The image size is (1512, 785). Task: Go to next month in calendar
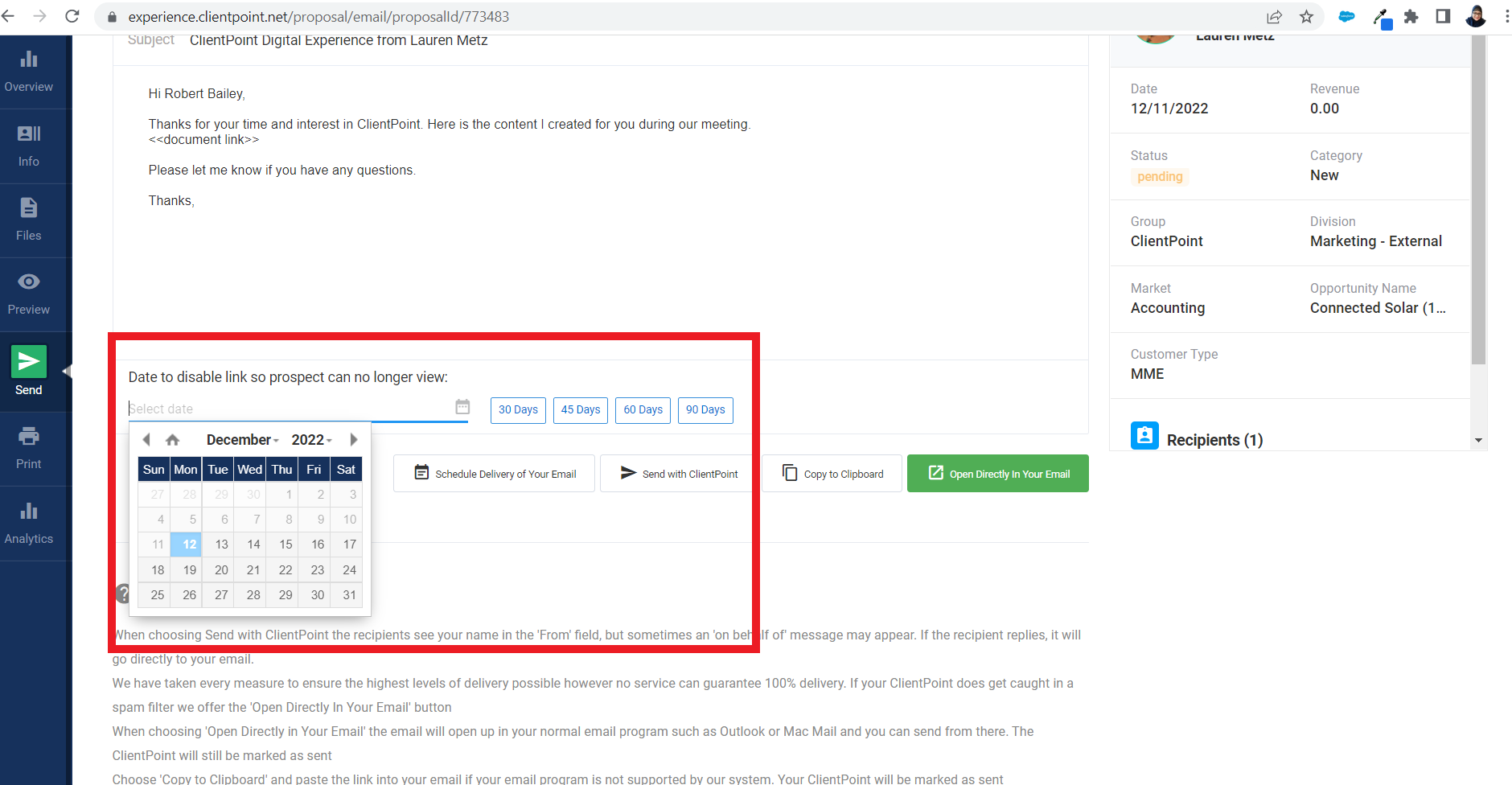[x=354, y=439]
